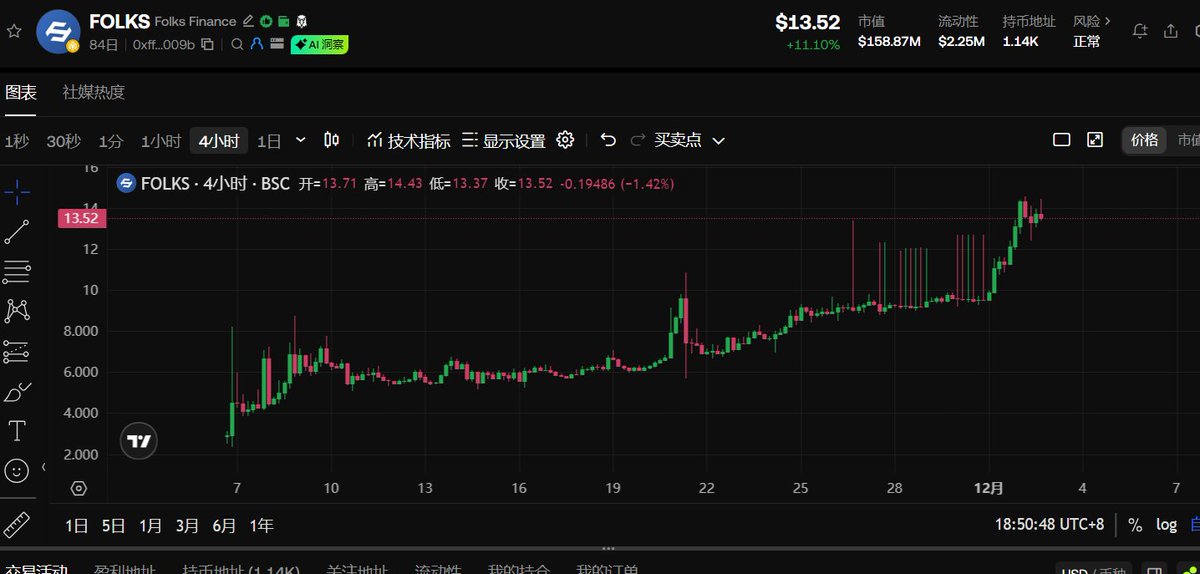The width and height of the screenshot is (1200, 574).
Task: Expand more timeframes dropdown arrow
Action: [x=302, y=141]
